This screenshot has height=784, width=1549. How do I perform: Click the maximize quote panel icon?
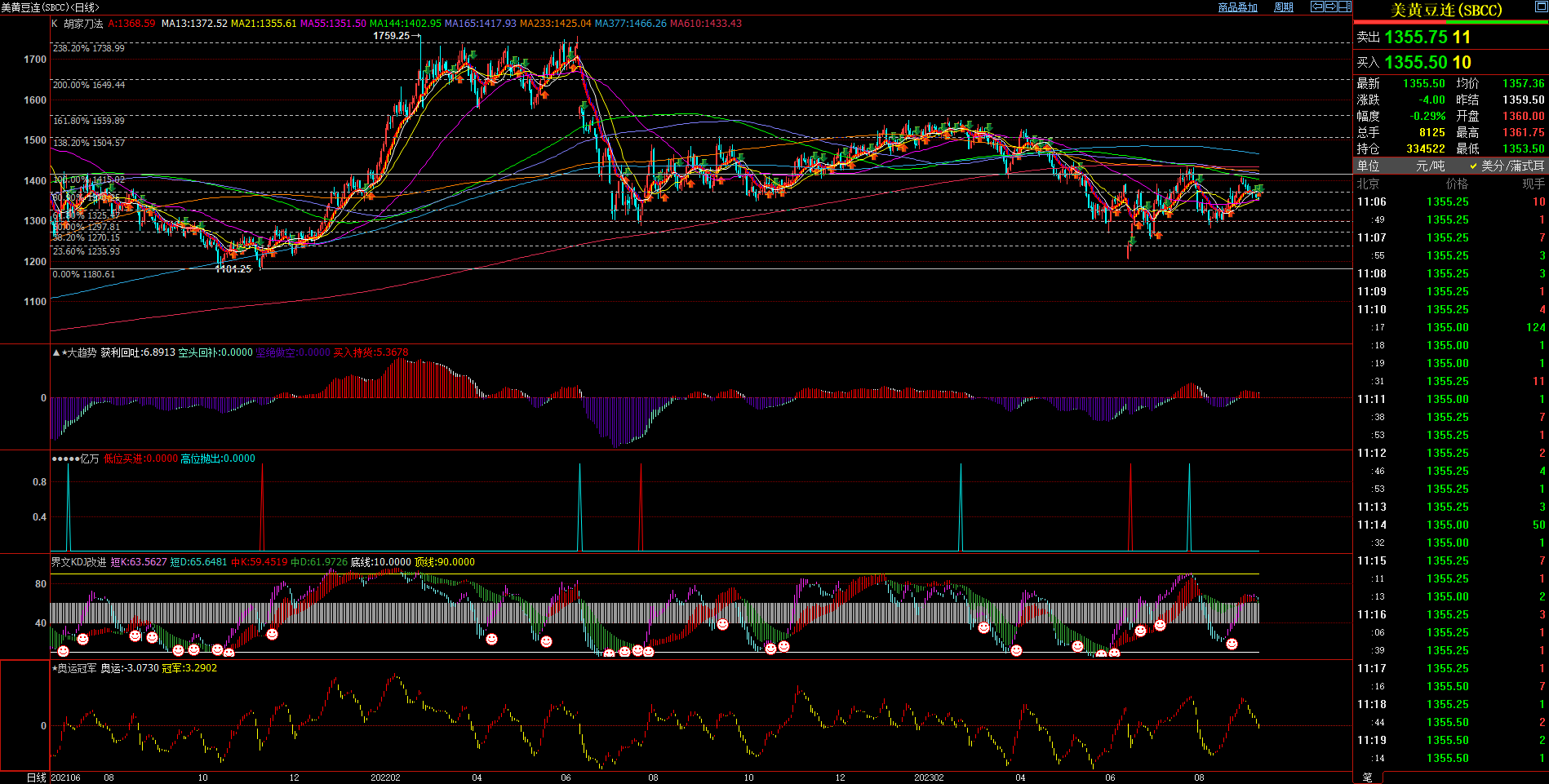point(1541,7)
